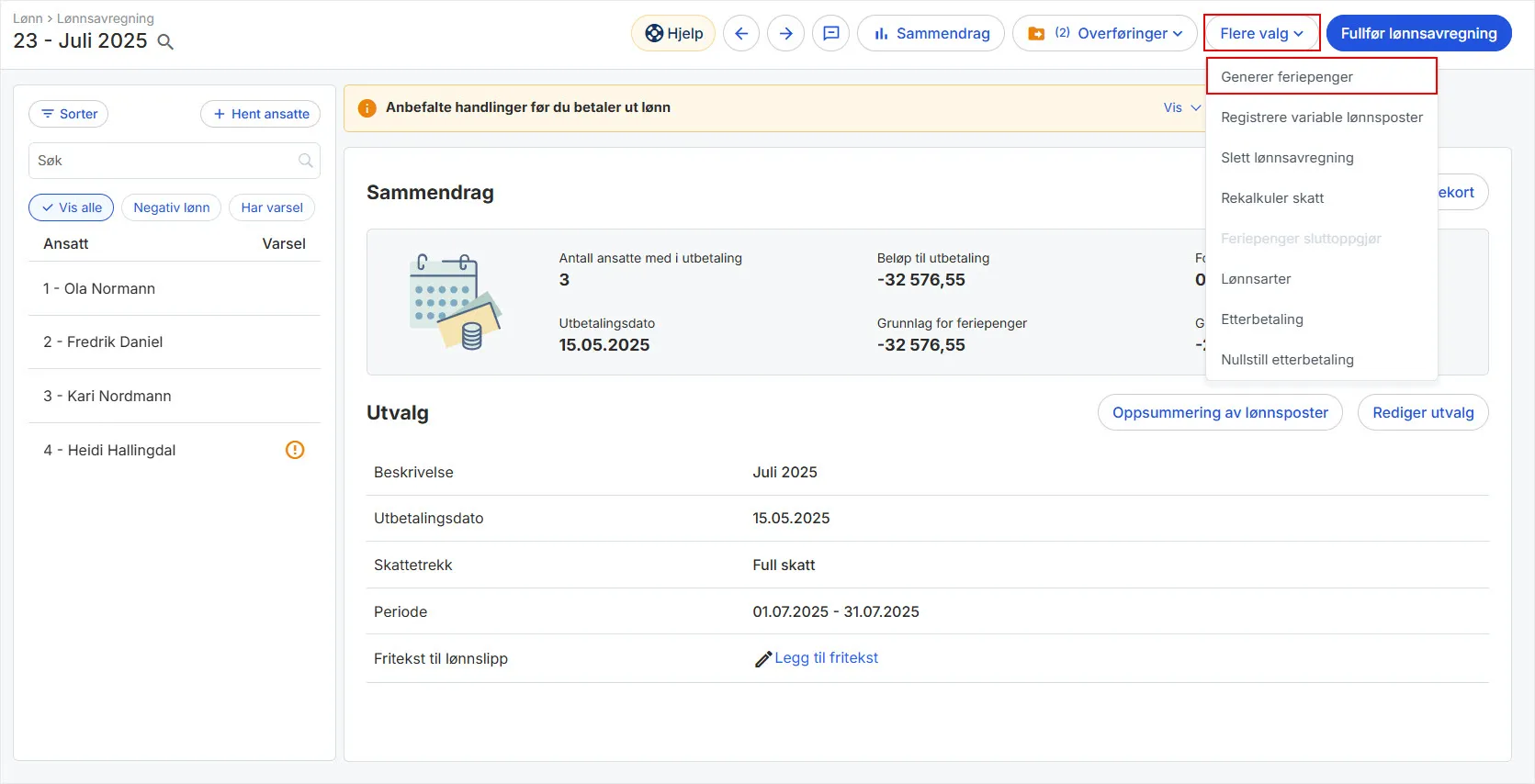Go to previous payroll with left arrow

tap(741, 33)
